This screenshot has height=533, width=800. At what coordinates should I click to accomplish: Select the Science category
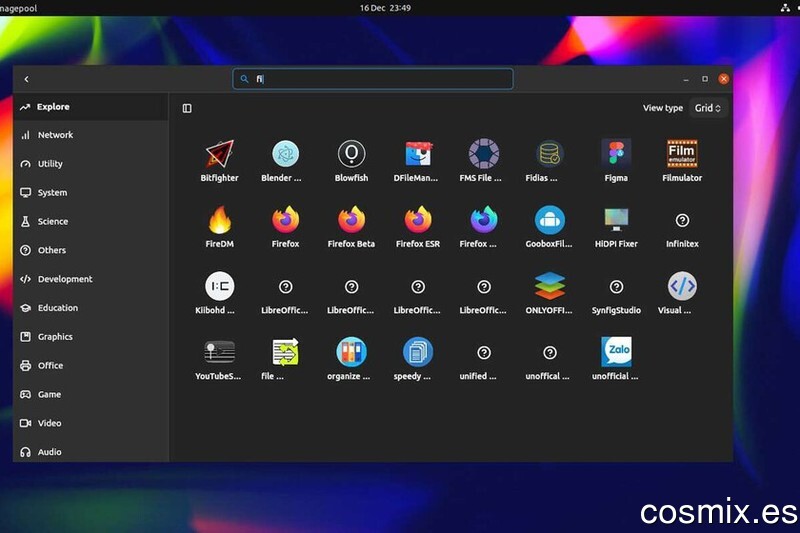click(91, 221)
